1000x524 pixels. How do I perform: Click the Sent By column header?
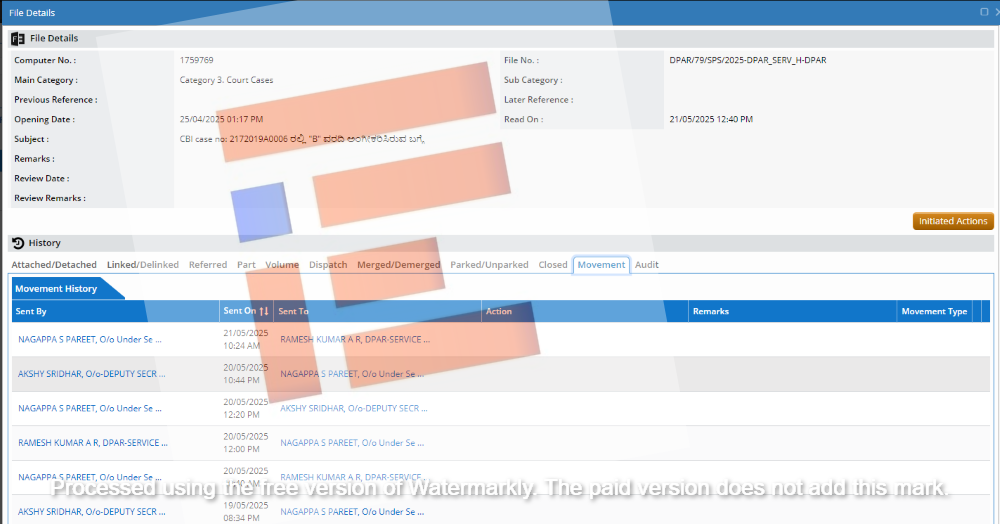[31, 312]
